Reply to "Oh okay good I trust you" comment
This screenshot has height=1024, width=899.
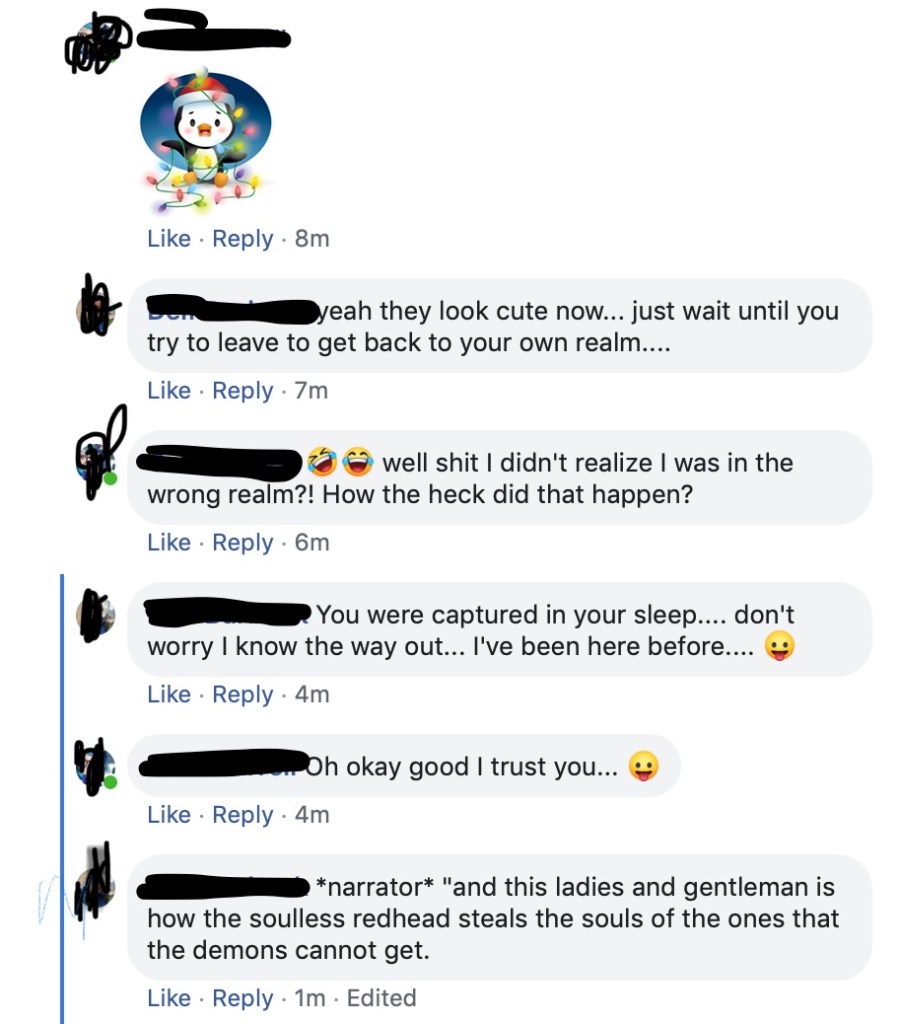[x=242, y=815]
